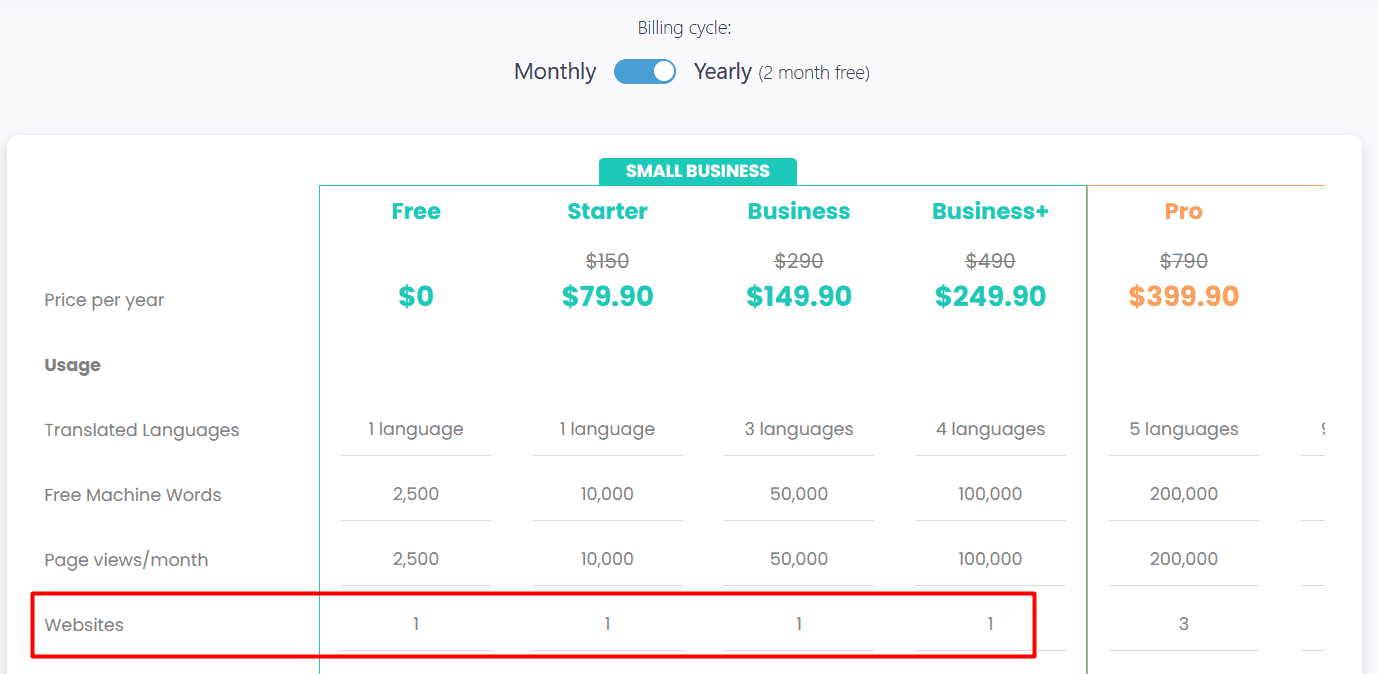
Task: Click the struck-through $790 price
Action: pyautogui.click(x=1183, y=261)
